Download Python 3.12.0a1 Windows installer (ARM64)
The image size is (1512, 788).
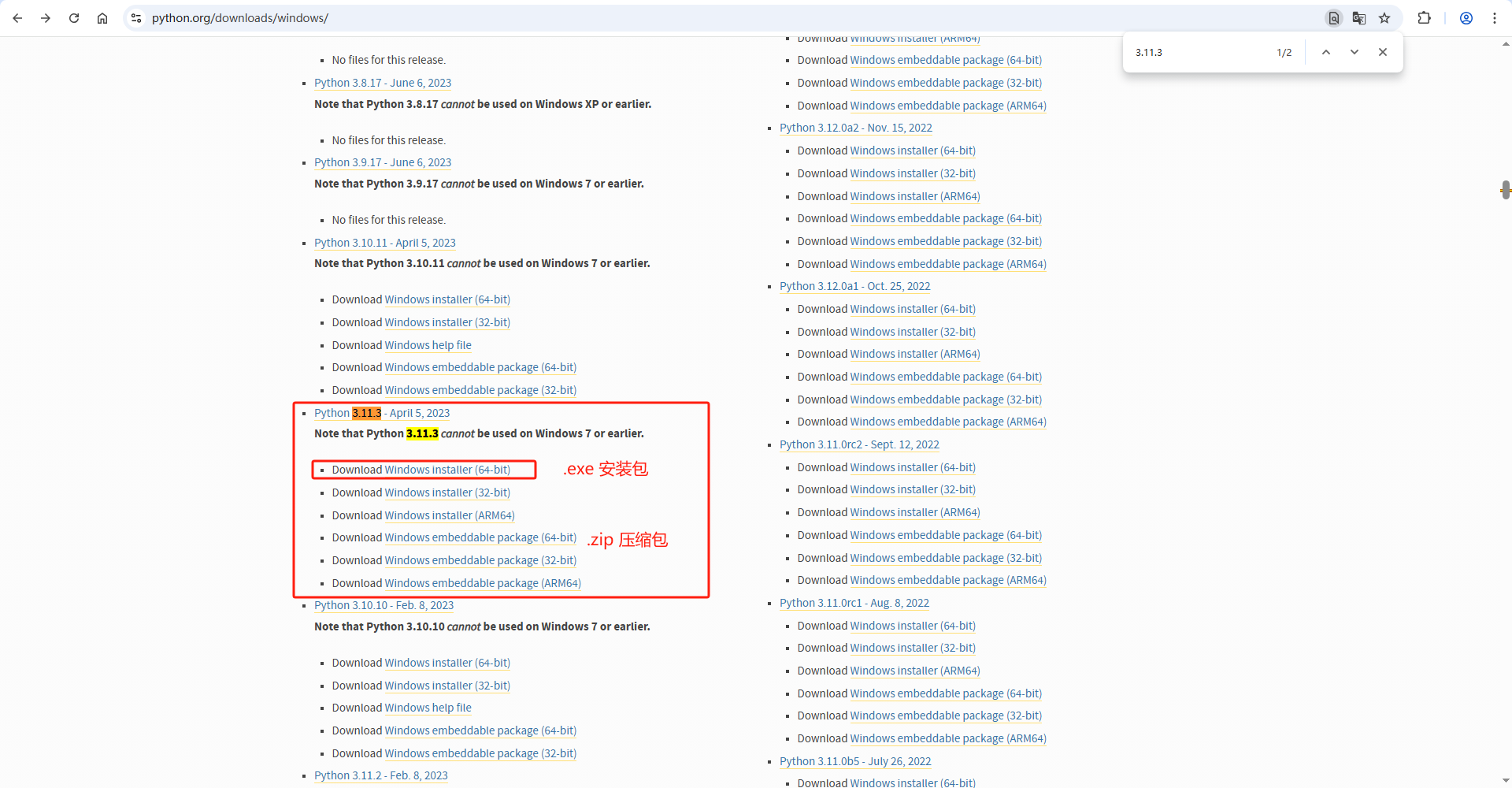point(915,354)
